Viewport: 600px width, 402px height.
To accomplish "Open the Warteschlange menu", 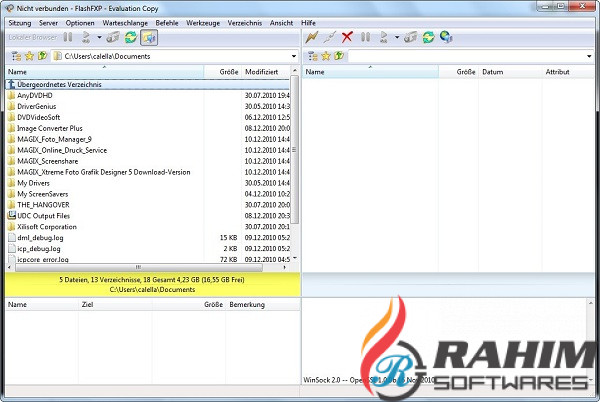I will (125, 23).
